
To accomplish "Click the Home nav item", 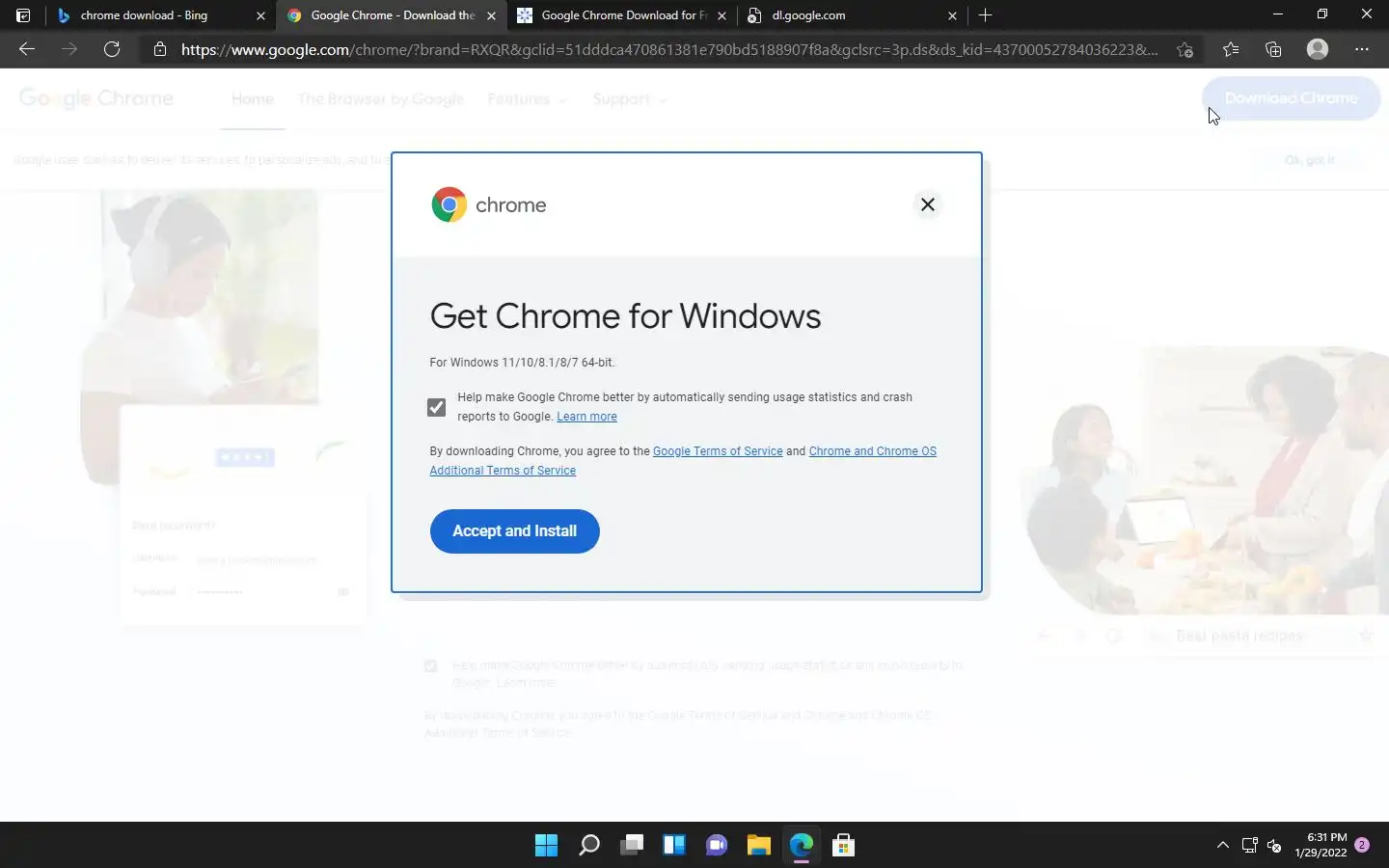I will [x=253, y=99].
